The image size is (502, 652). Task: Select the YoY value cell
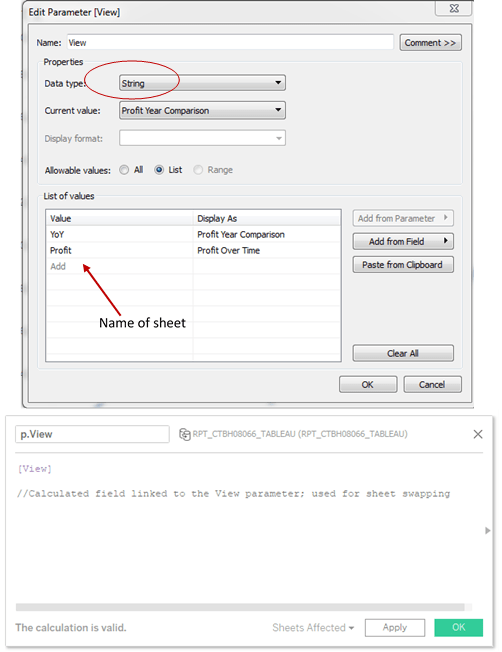coord(119,235)
